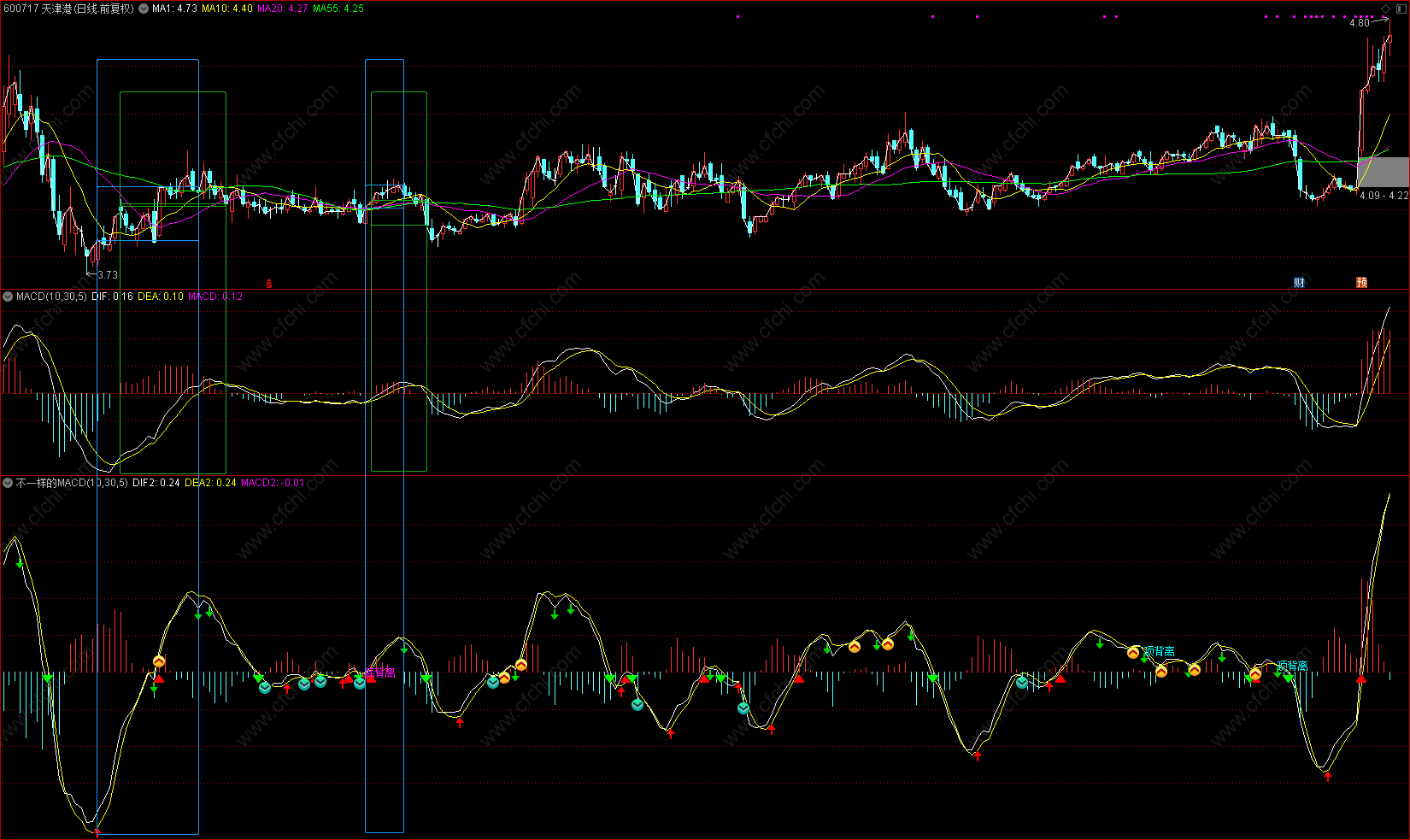Click the MACD2: -0.01 label
The height and width of the screenshot is (840, 1410).
click(272, 483)
